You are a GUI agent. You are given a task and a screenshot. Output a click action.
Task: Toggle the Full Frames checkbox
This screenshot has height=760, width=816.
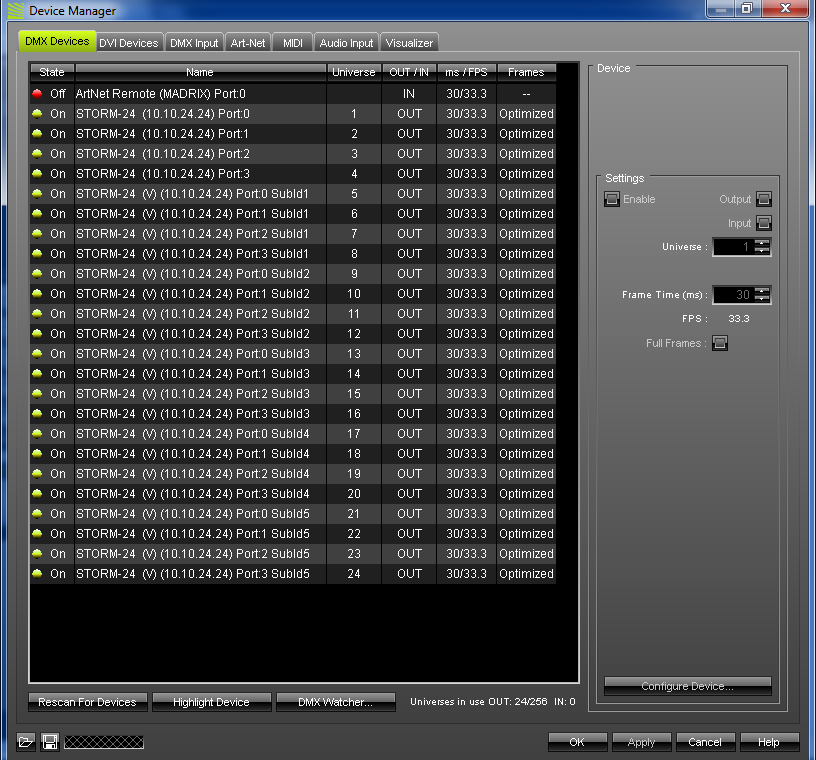coord(720,343)
